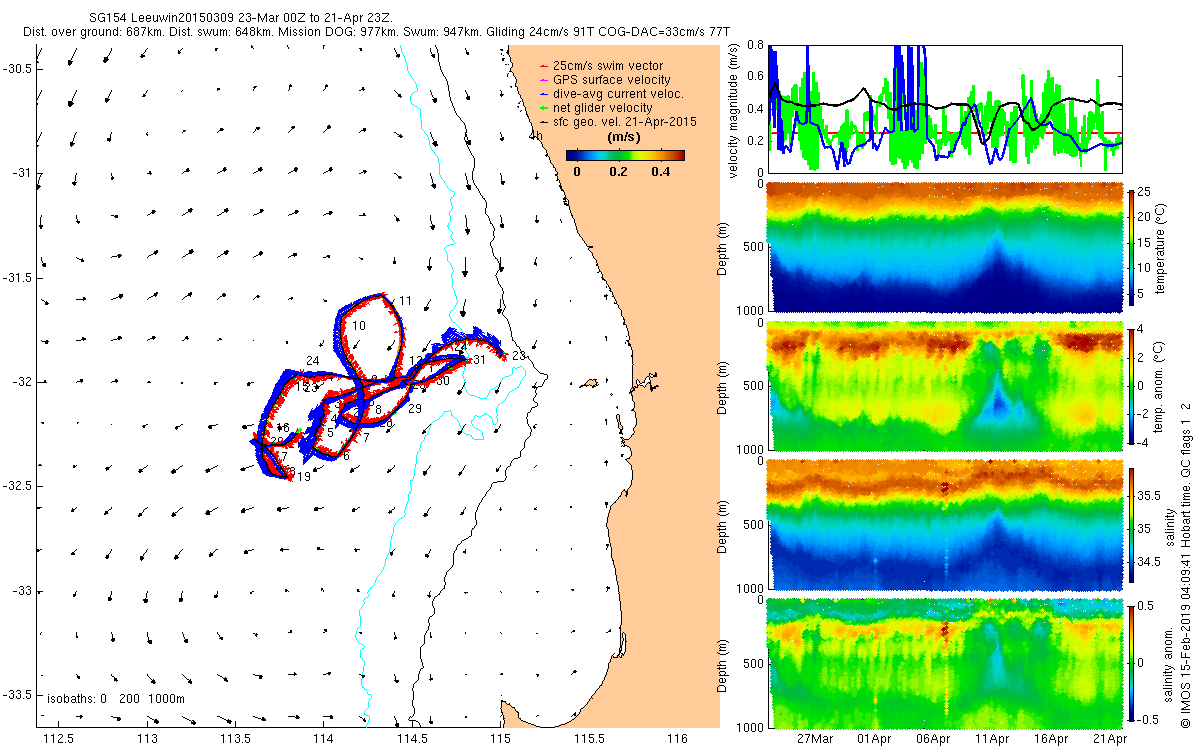Click the '115.5' longitude tick label
The width and height of the screenshot is (1200, 750).
coord(589,739)
